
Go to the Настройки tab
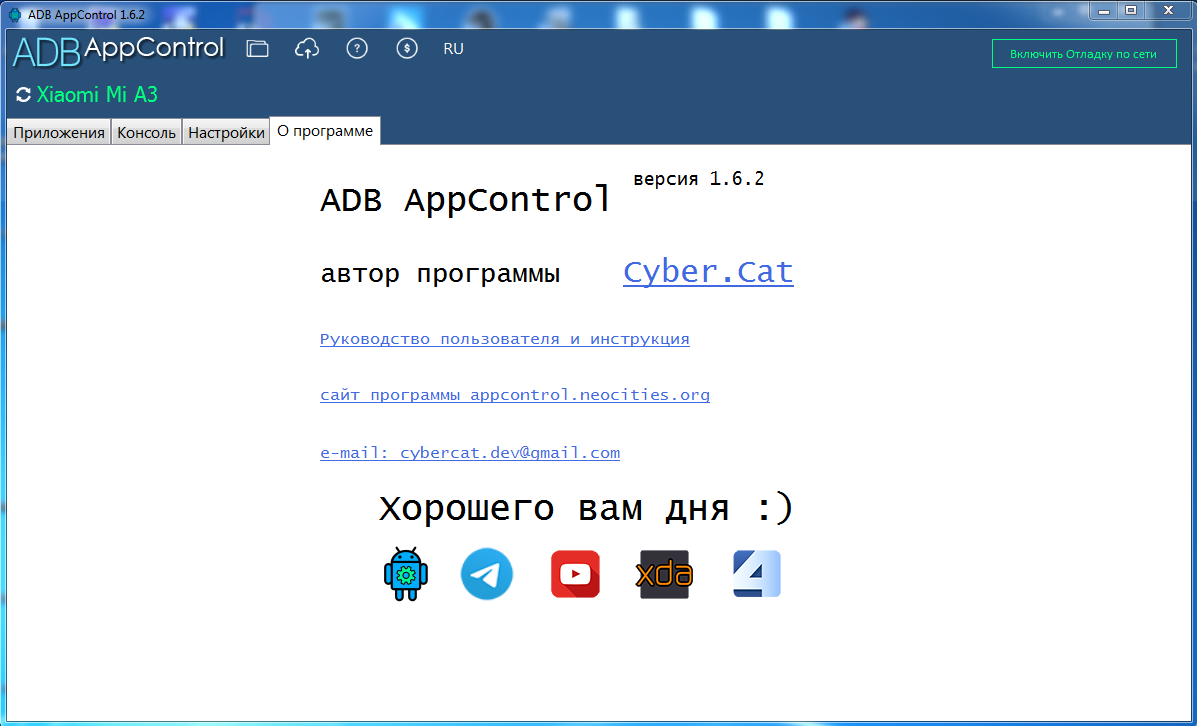click(226, 132)
